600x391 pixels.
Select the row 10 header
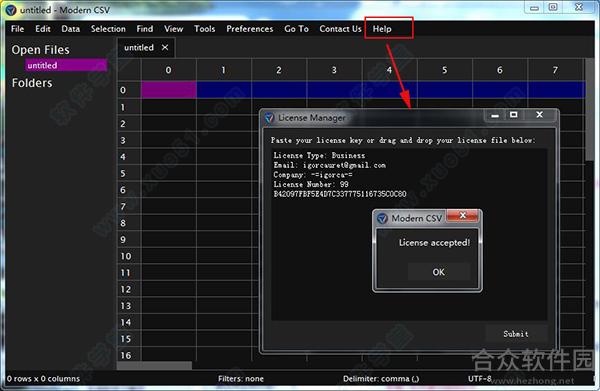[x=129, y=256]
